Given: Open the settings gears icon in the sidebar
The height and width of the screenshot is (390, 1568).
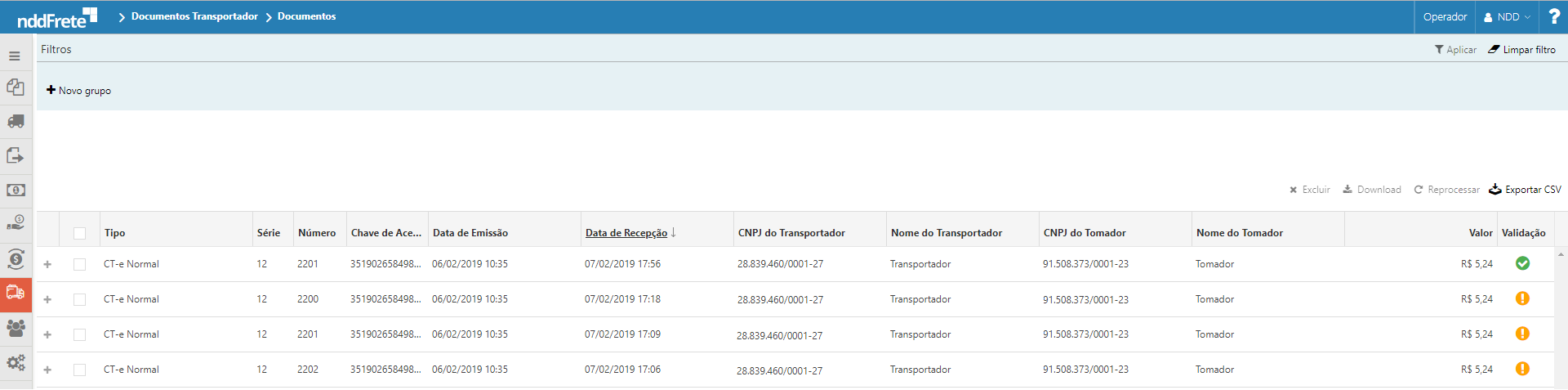Looking at the screenshot, I should coord(16,362).
